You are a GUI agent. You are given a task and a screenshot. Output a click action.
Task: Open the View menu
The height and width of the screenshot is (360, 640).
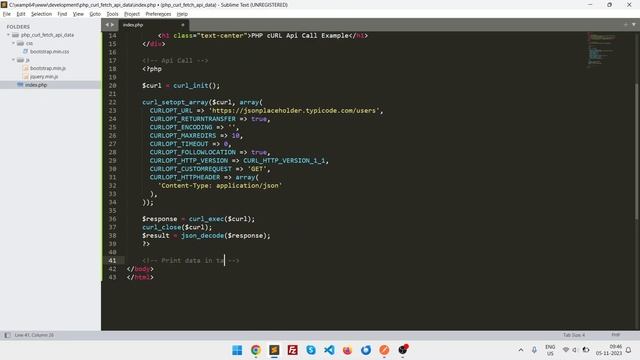click(78, 14)
